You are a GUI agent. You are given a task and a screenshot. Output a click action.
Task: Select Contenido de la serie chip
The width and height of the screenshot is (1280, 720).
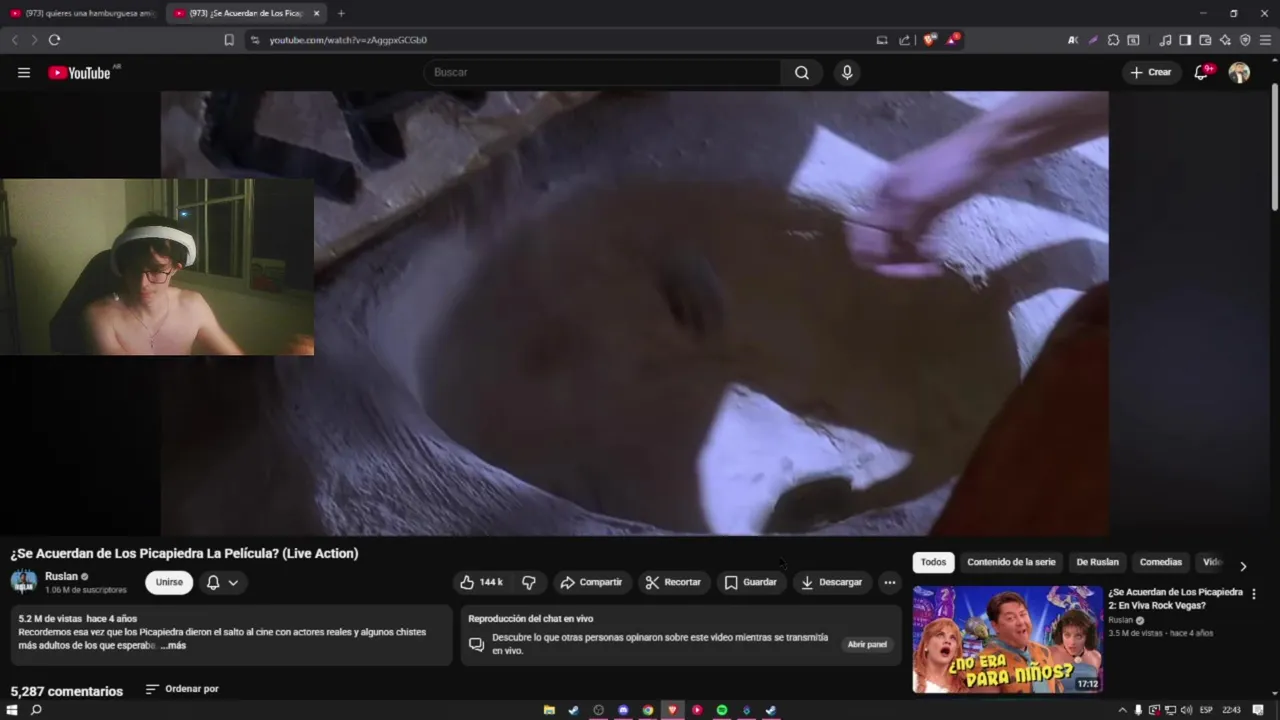click(x=1011, y=562)
